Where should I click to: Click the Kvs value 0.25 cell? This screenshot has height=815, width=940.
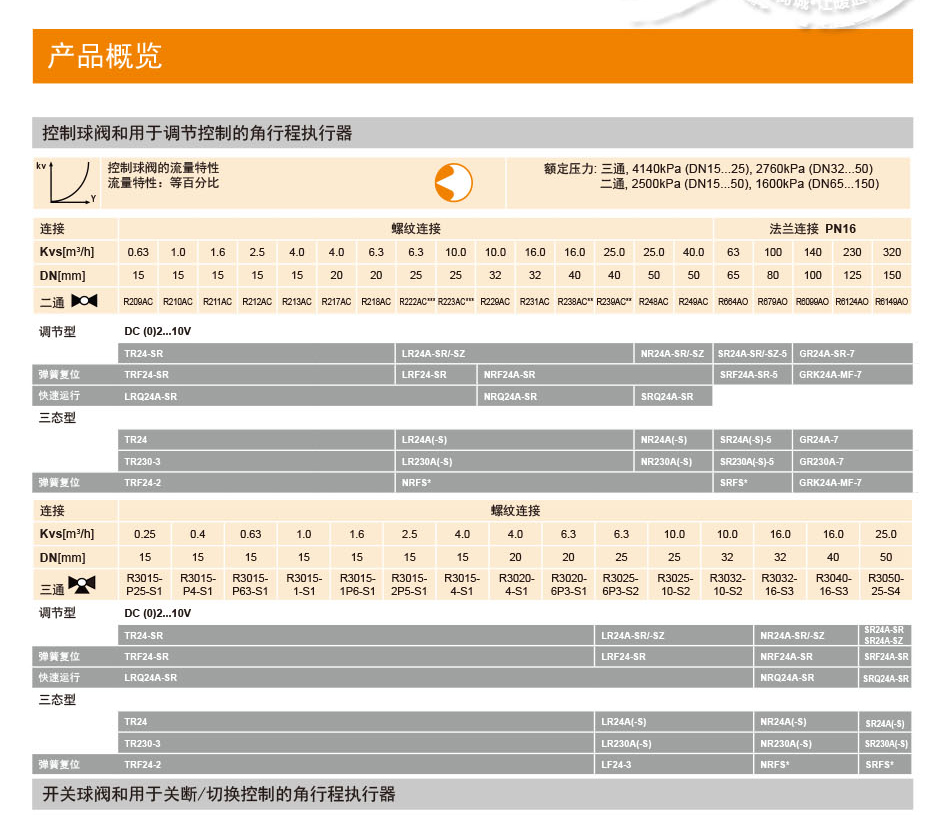(144, 534)
